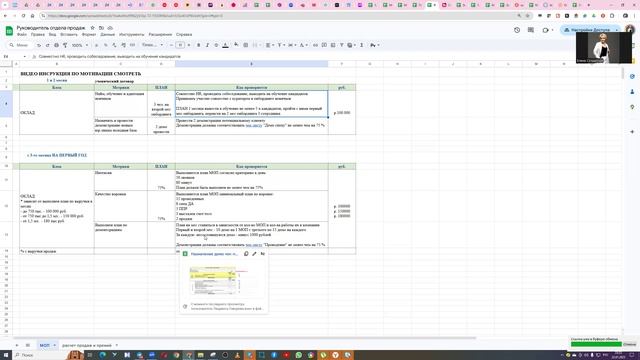Click the Insert comment toolbar icon
This screenshot has width=640, height=360.
pyautogui.click(x=324, y=45)
